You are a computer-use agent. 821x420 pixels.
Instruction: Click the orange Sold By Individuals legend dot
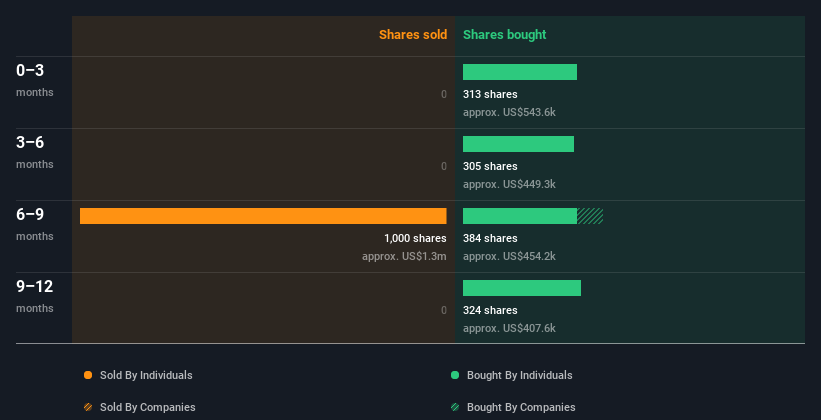[x=88, y=375]
